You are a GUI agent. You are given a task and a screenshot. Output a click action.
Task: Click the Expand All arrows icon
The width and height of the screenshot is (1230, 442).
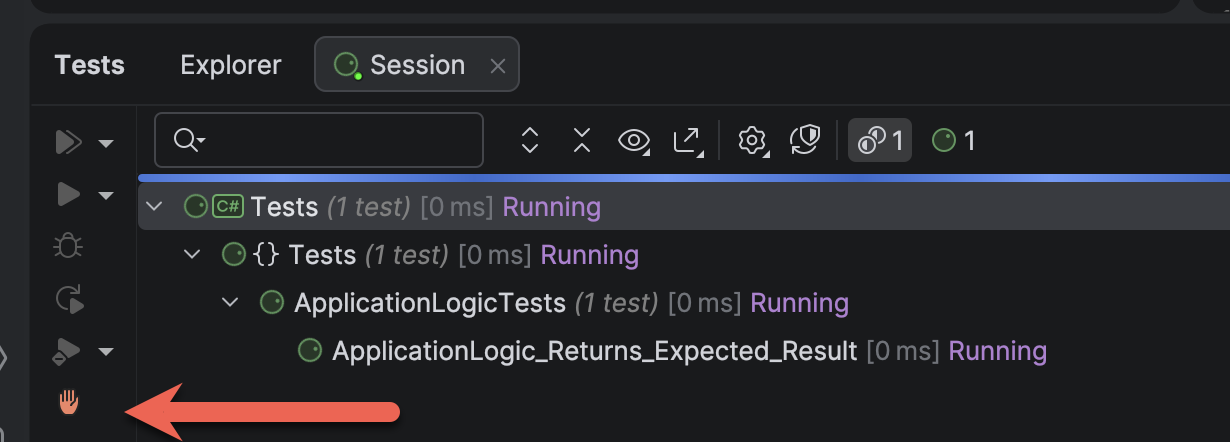pos(531,141)
